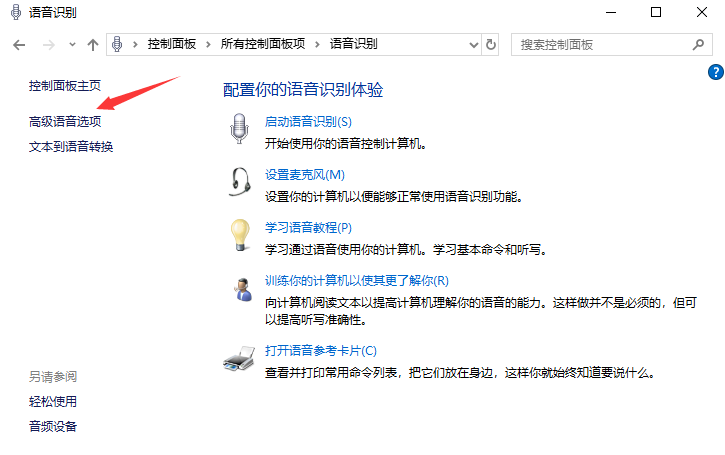Click the microphone icon for starting speech recognition
Viewport: 725px width, 455px height.
(239, 130)
